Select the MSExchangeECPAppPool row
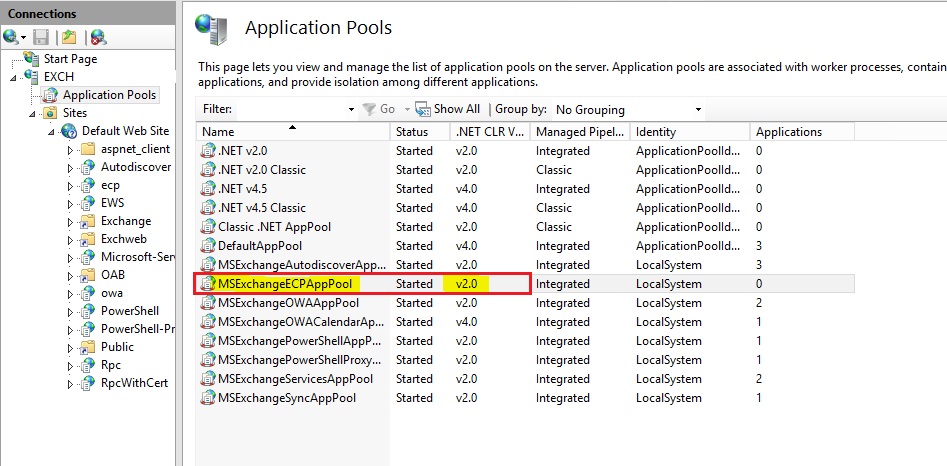Image resolution: width=947 pixels, height=466 pixels. tap(525, 284)
